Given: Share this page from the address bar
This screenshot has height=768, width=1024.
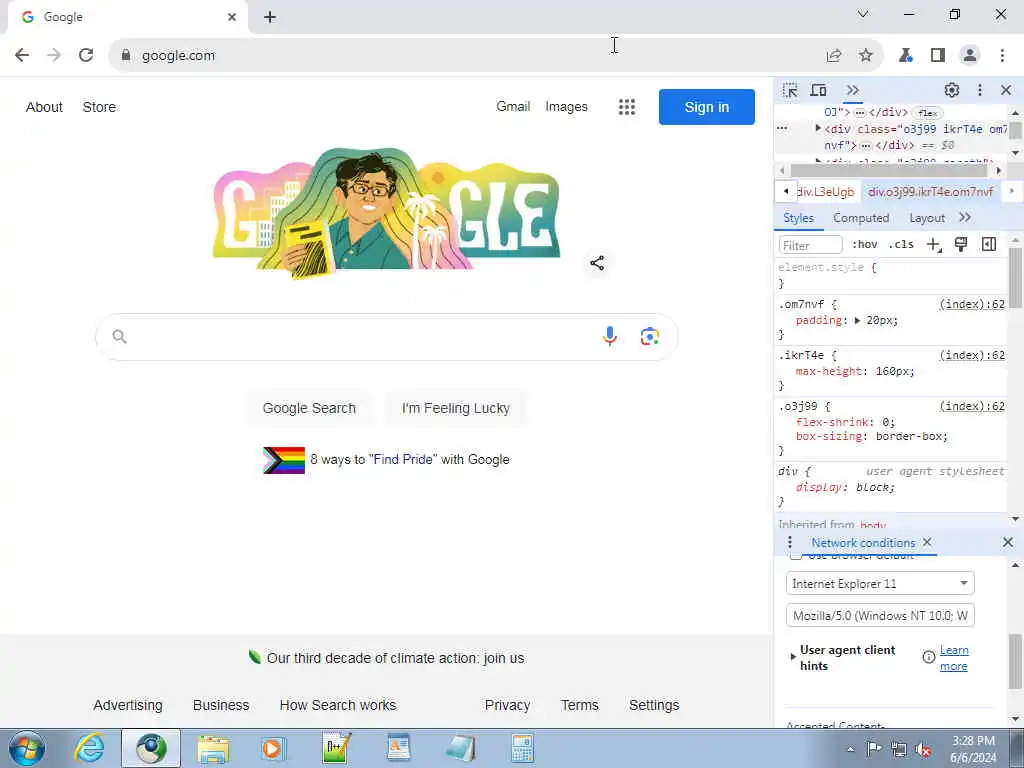Looking at the screenshot, I should (833, 56).
